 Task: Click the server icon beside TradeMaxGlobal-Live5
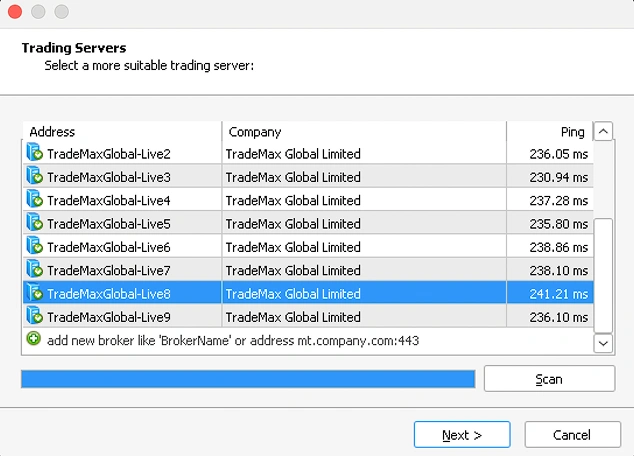[34, 223]
